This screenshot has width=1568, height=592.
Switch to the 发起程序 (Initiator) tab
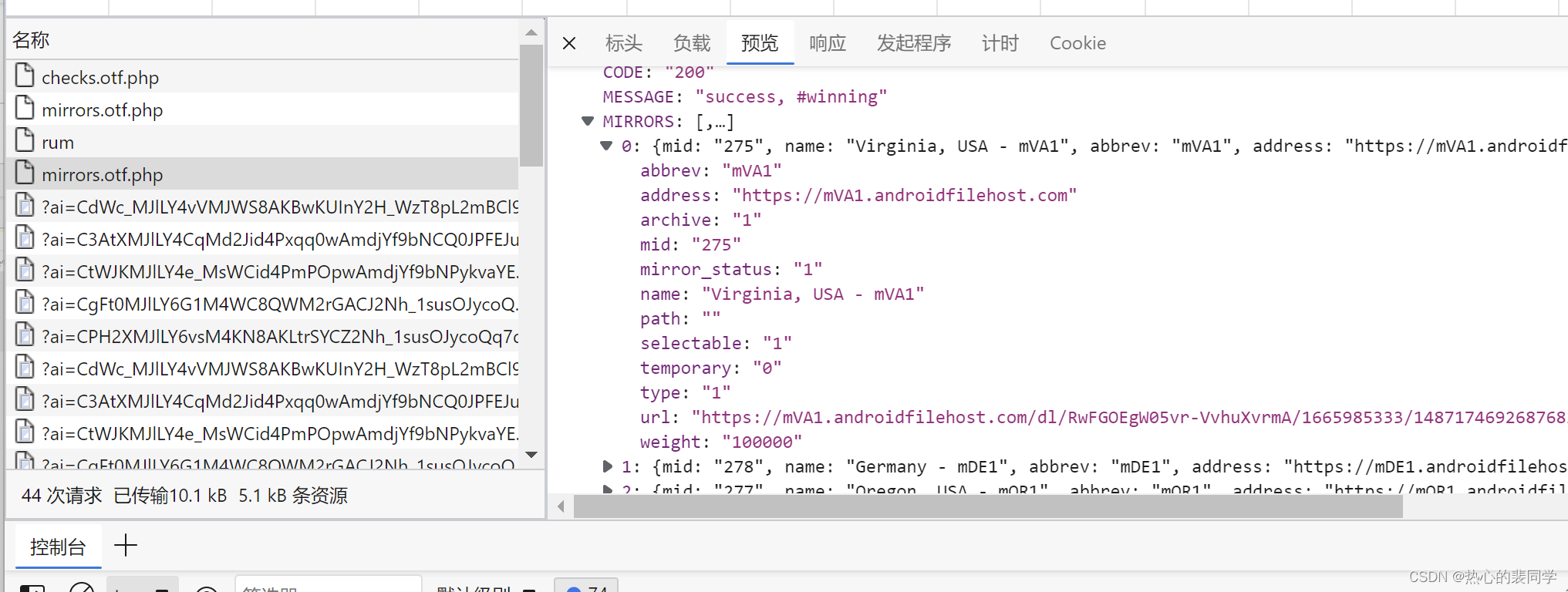pyautogui.click(x=914, y=43)
